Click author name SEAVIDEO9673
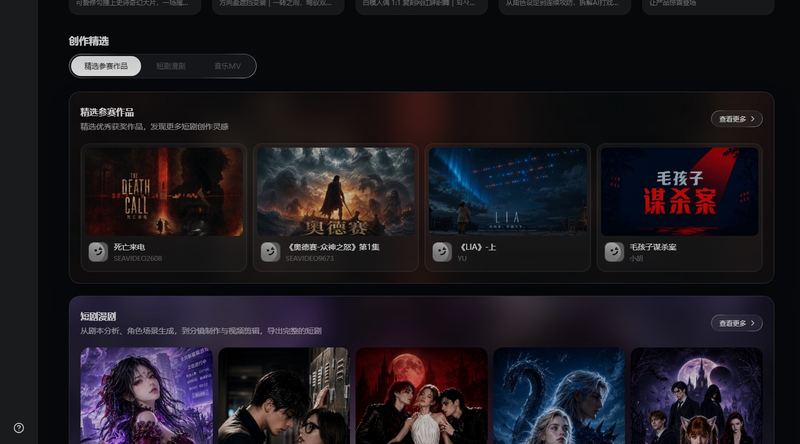The height and width of the screenshot is (444, 800). tap(310, 259)
